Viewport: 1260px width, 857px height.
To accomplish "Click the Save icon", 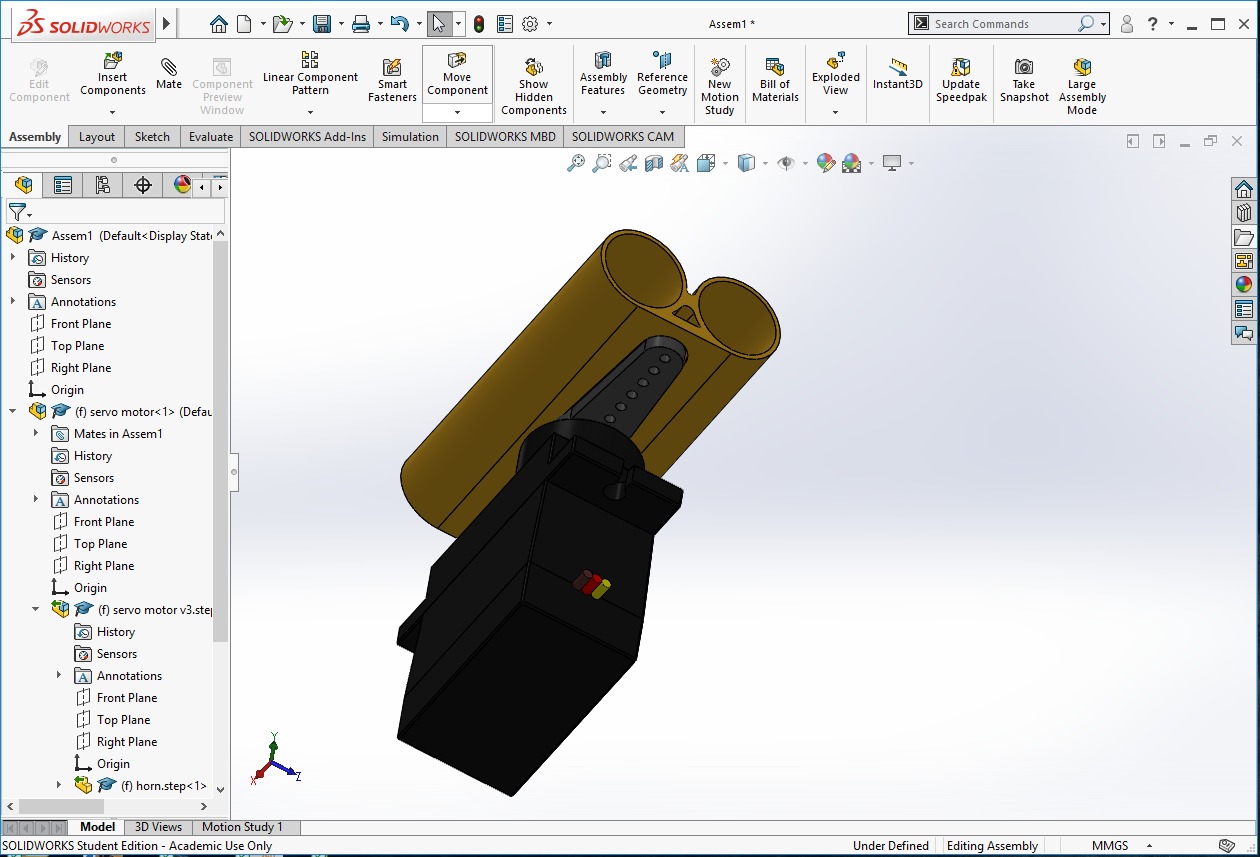I will click(322, 24).
